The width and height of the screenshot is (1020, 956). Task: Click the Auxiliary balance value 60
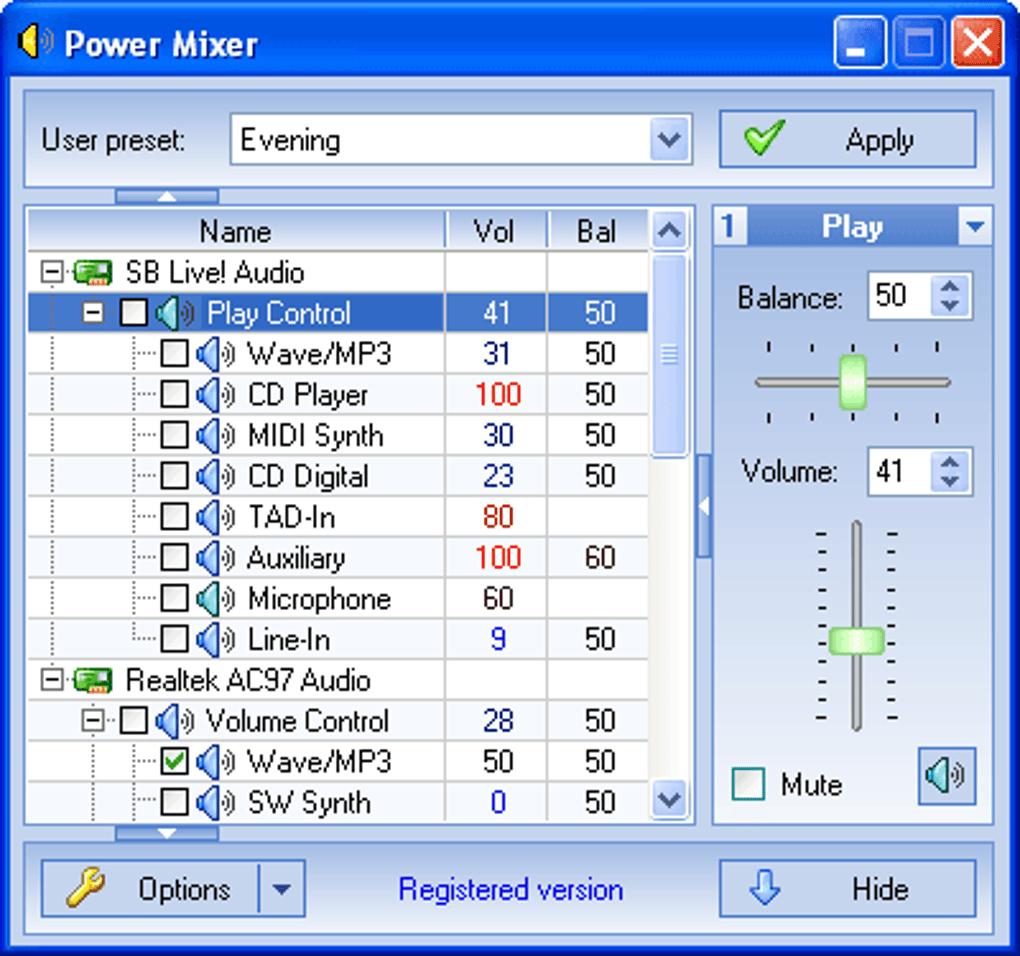[599, 558]
